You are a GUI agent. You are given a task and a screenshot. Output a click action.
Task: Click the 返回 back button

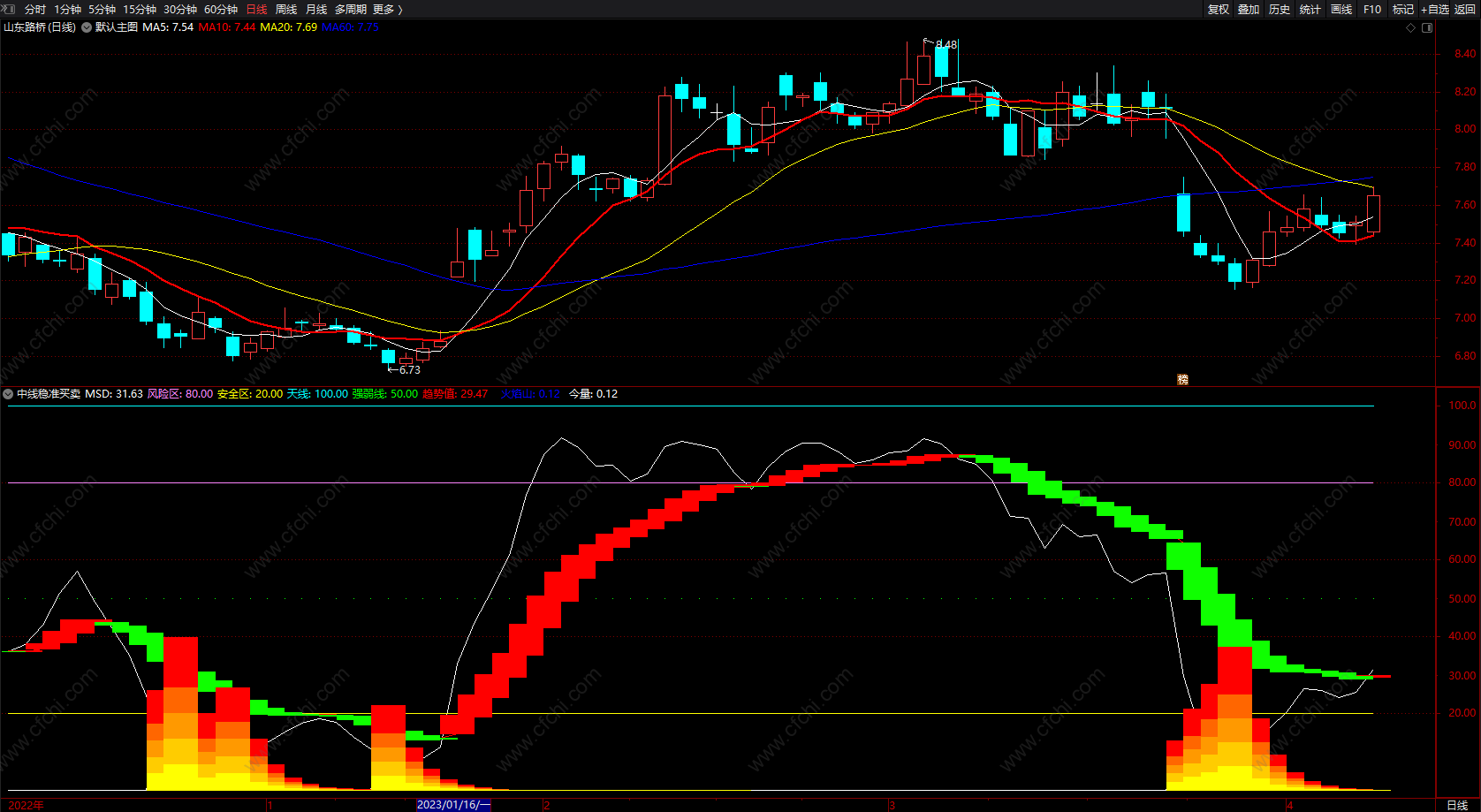(x=1465, y=9)
